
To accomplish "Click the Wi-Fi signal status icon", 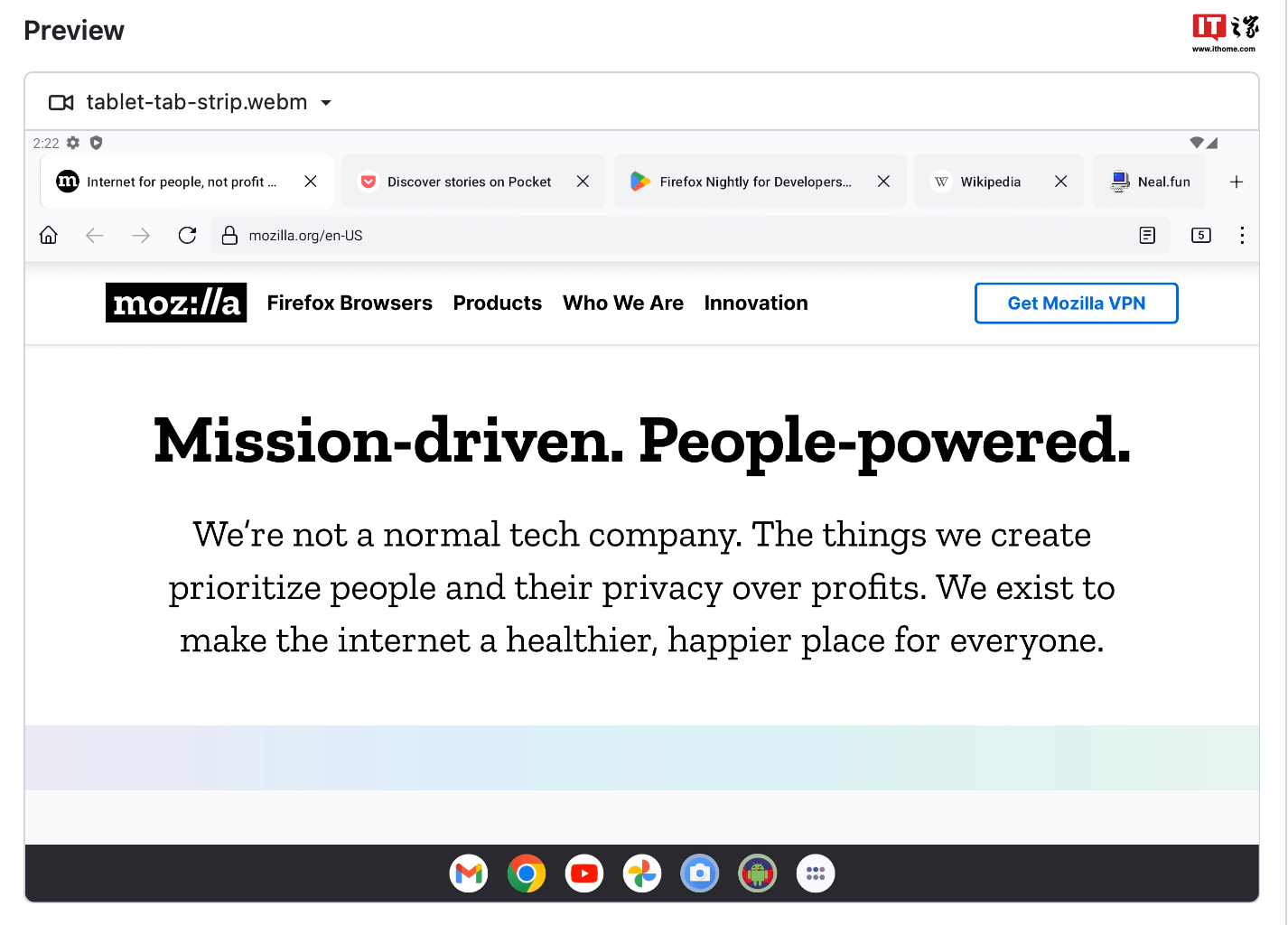I will [x=1197, y=143].
